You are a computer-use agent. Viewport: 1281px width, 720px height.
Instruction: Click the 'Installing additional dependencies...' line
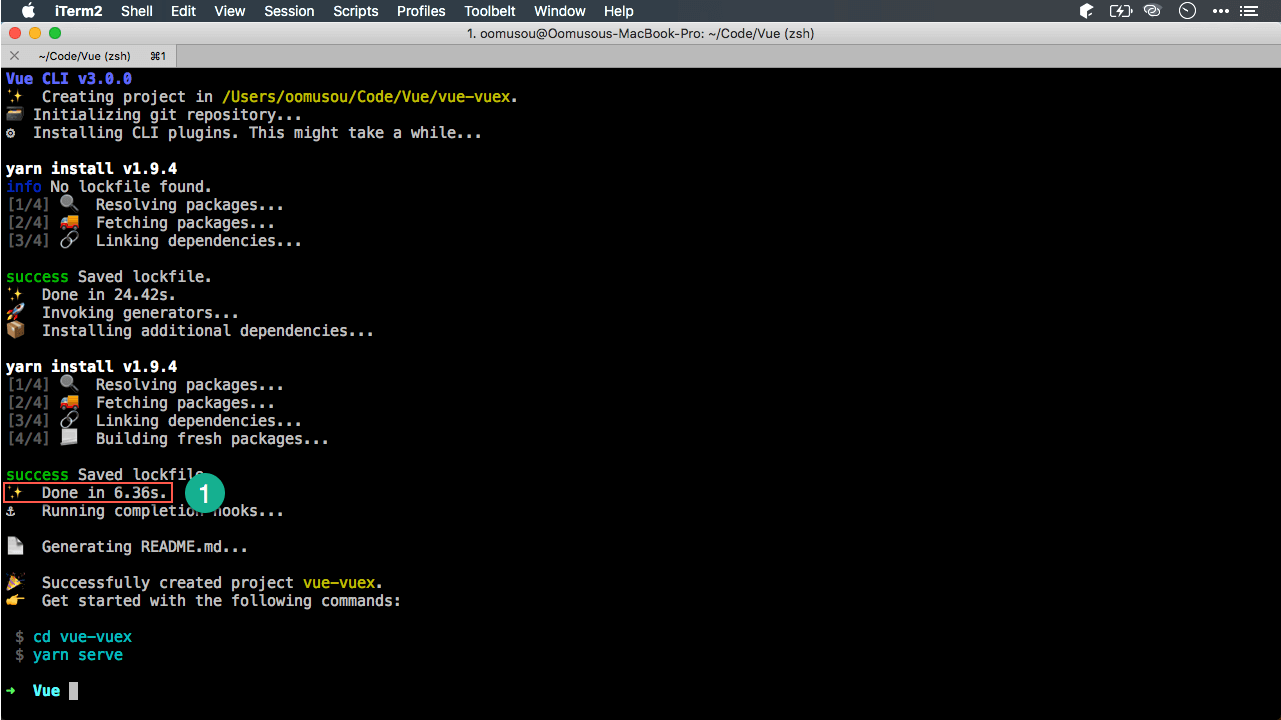click(x=190, y=331)
